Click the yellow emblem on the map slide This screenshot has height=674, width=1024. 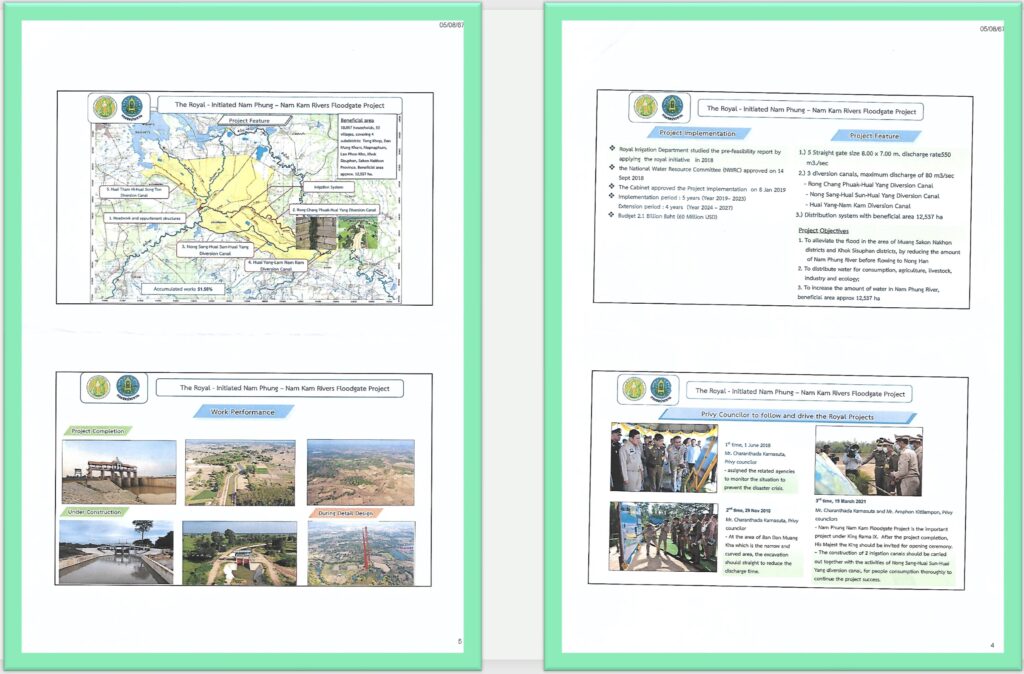(x=102, y=107)
